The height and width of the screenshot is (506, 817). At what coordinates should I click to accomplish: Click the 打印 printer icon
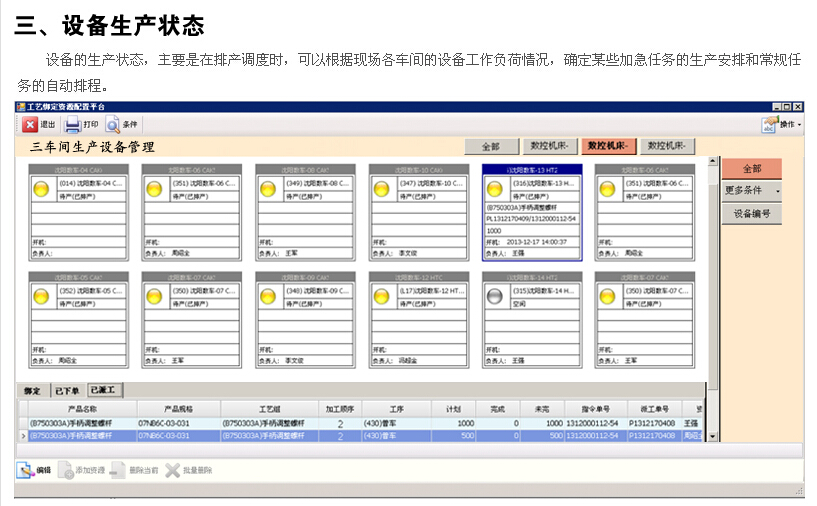pyautogui.click(x=72, y=125)
